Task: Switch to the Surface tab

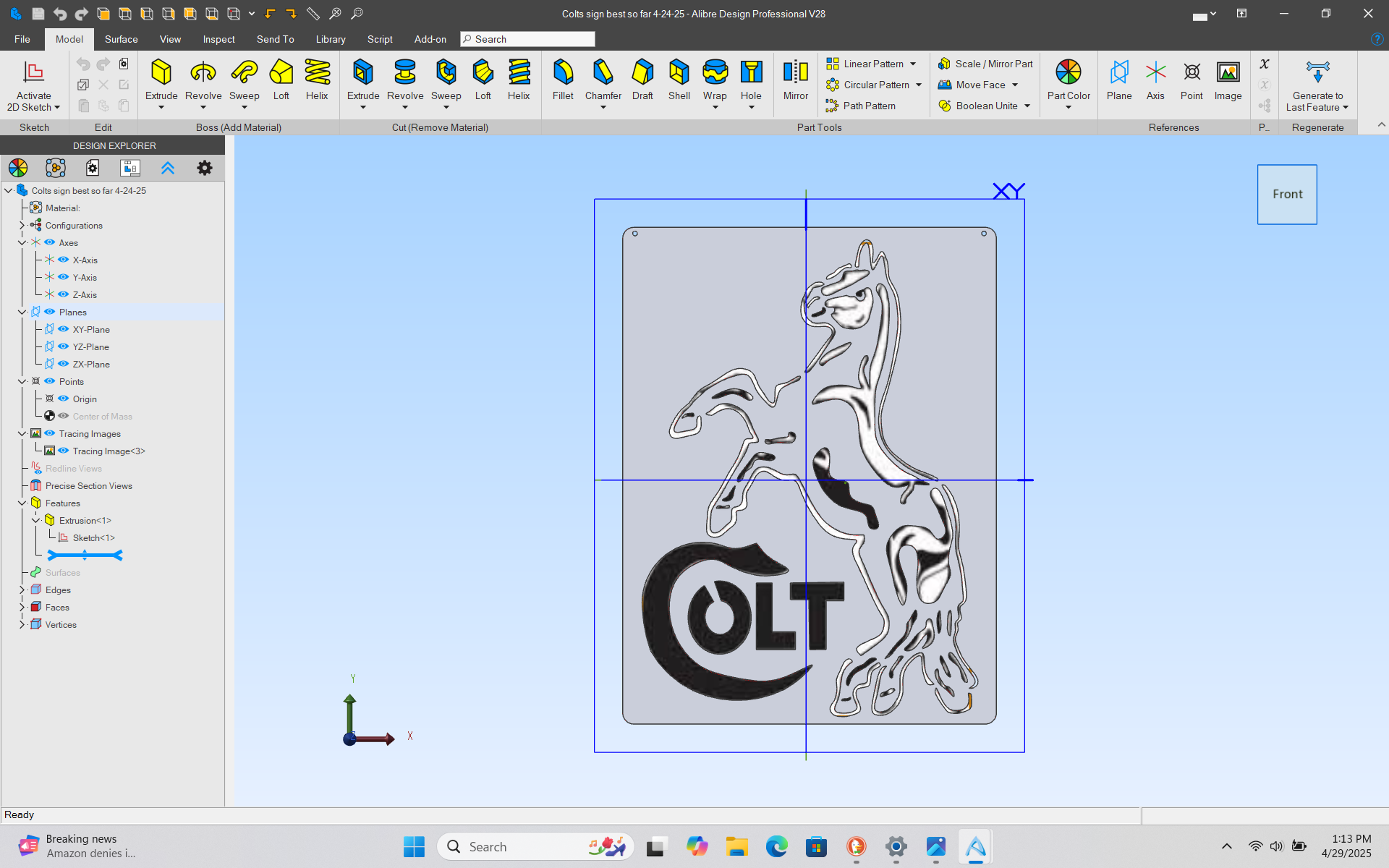Action: (x=121, y=39)
